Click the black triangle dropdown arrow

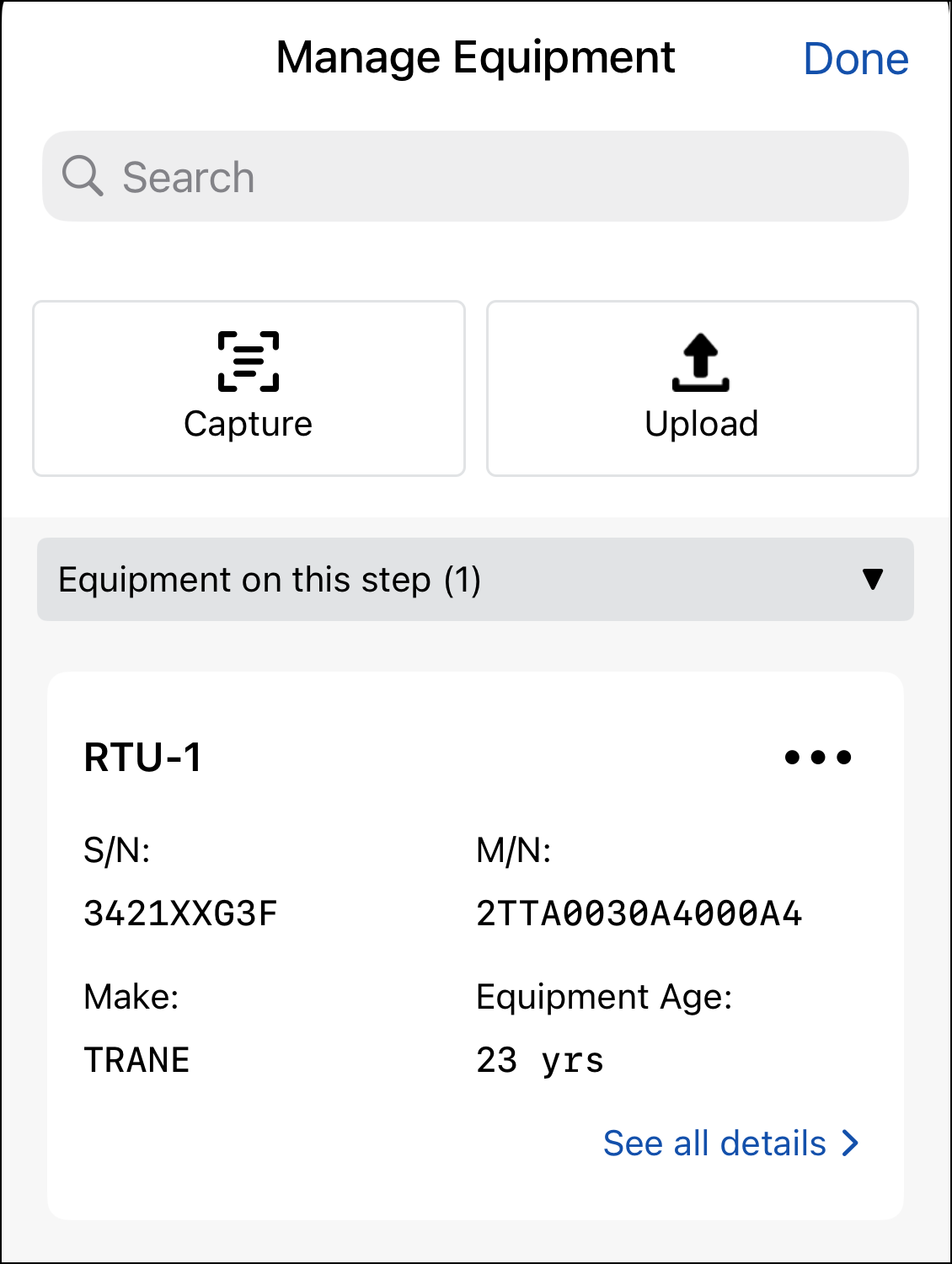873,579
